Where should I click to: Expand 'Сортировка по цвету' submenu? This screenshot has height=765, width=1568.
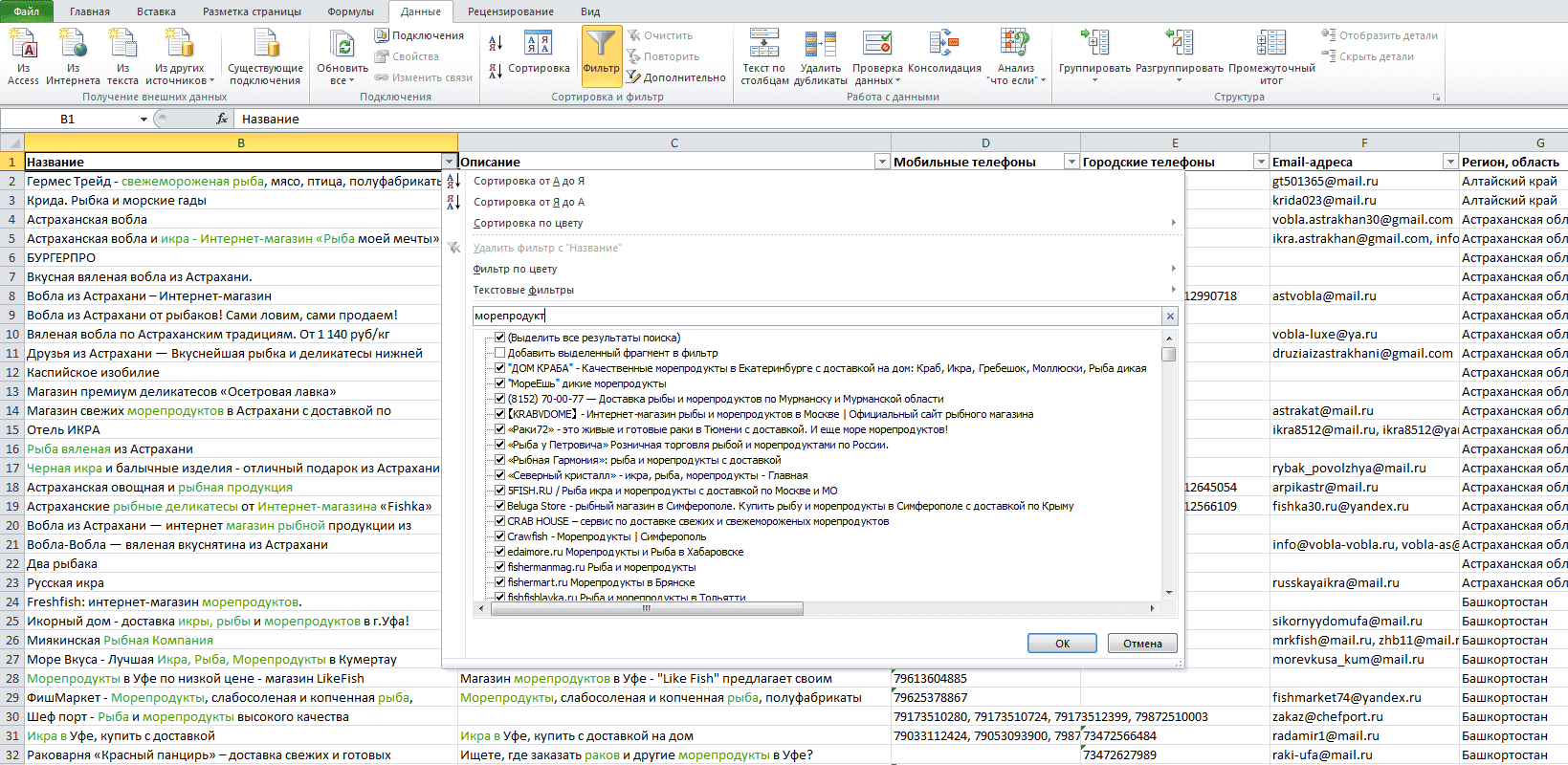tap(1173, 223)
